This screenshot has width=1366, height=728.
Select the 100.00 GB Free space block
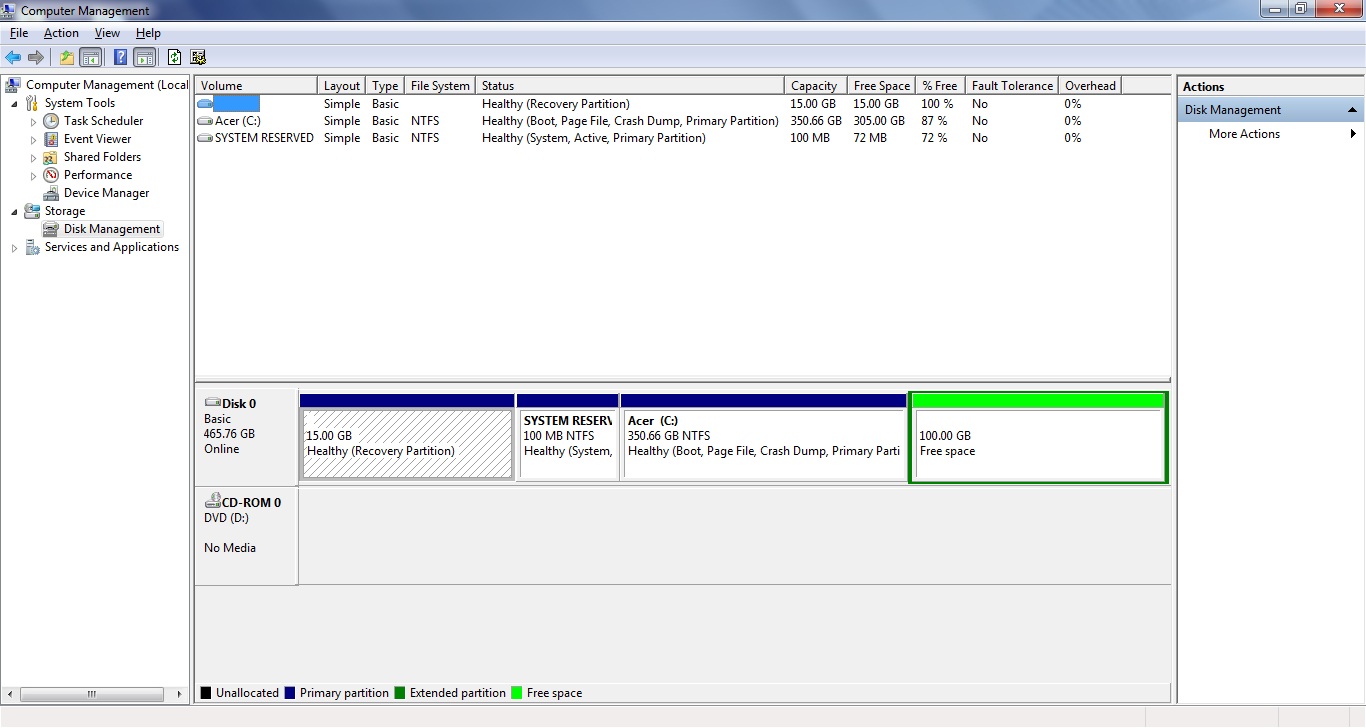1038,438
